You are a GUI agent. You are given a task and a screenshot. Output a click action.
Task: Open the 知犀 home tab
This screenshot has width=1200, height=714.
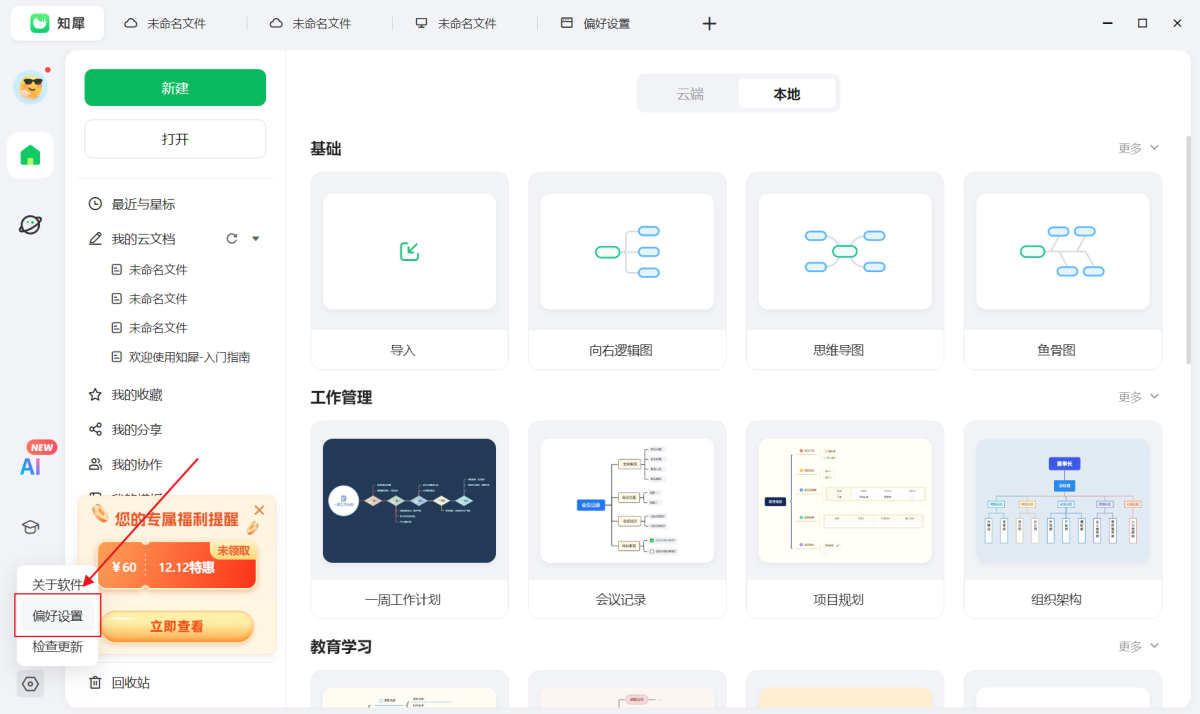tap(57, 23)
